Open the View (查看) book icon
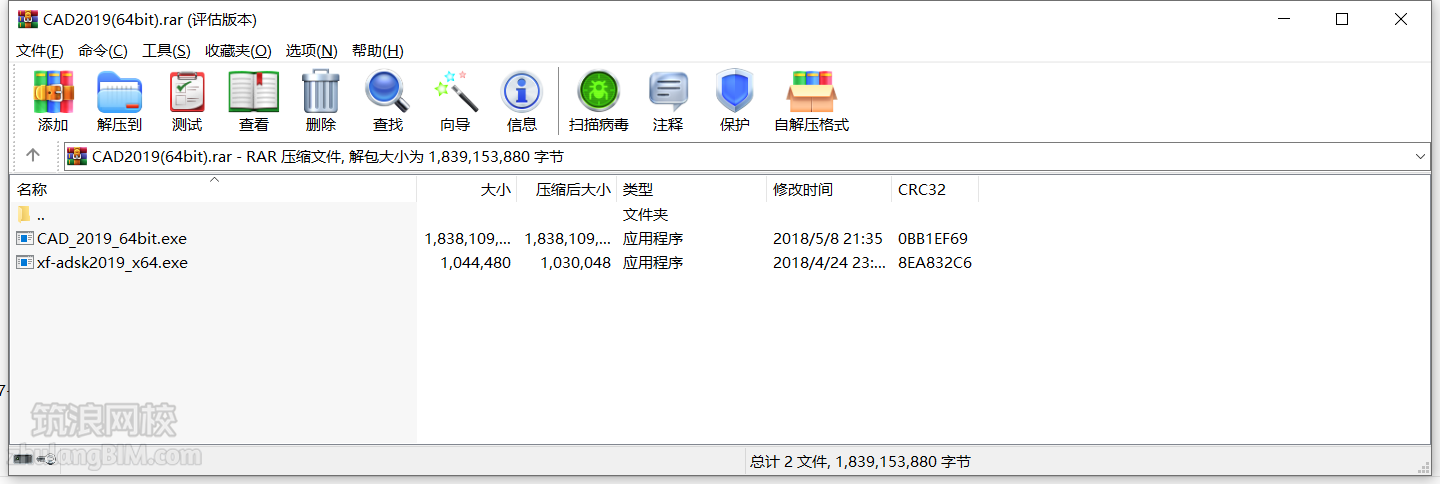 tap(254, 93)
